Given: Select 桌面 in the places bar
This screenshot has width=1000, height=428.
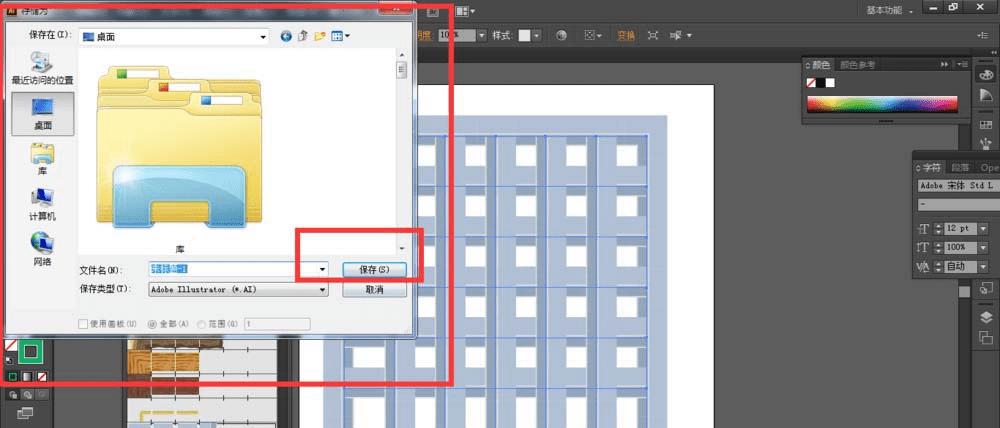Looking at the screenshot, I should [x=43, y=114].
